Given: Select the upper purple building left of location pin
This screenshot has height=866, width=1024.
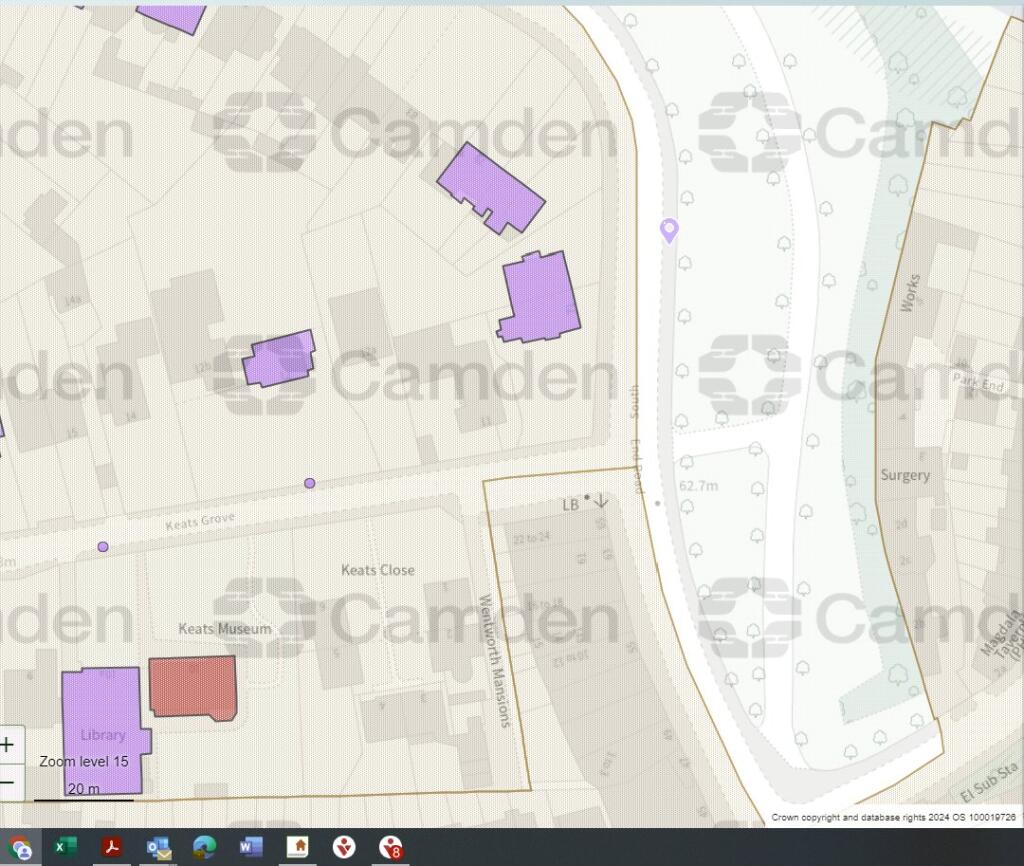Looking at the screenshot, I should [490, 187].
